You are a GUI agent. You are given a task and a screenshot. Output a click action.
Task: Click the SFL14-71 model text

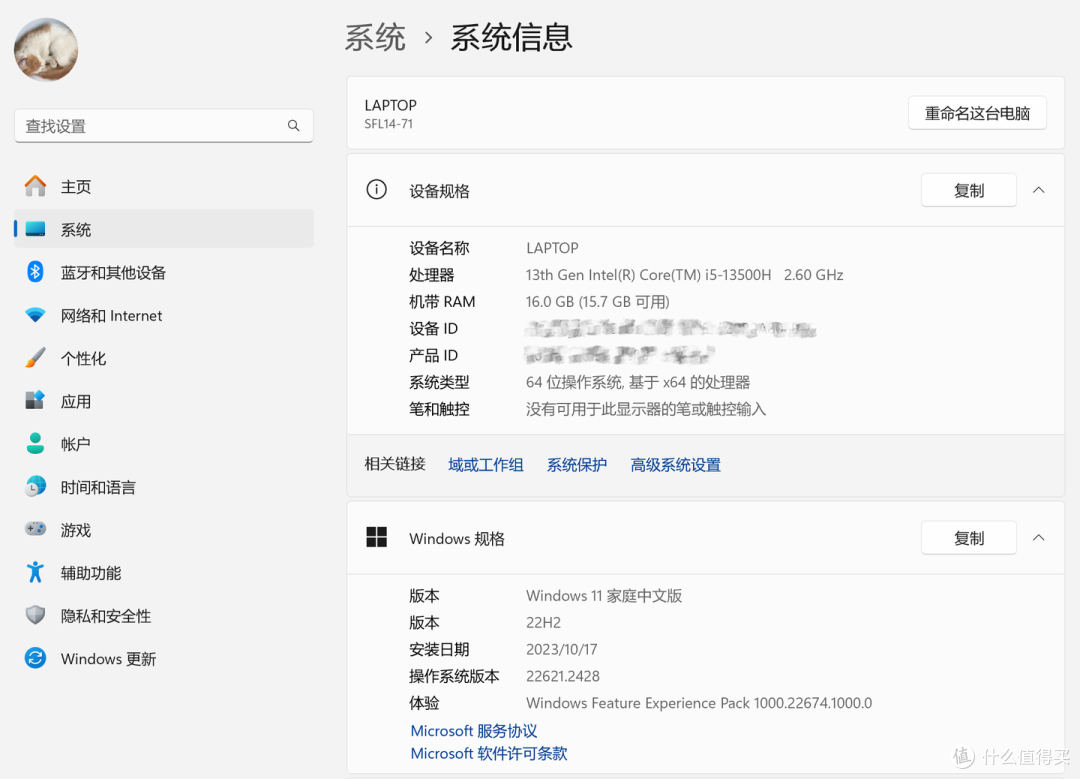coord(388,124)
